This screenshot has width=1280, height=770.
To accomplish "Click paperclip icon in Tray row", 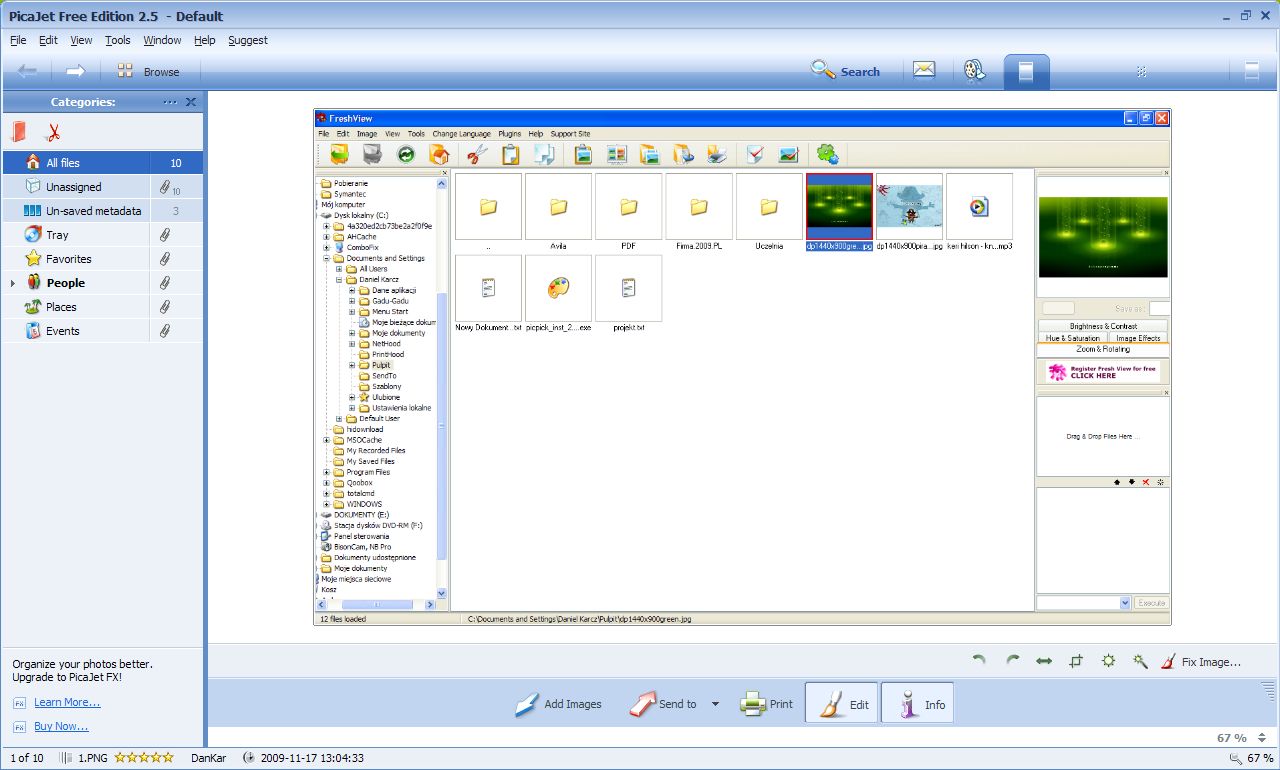I will point(165,234).
